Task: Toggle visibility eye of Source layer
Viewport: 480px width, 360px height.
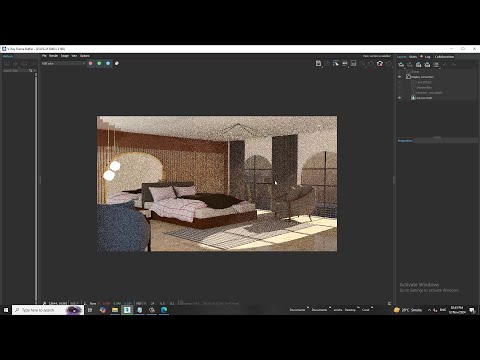Action: pos(400,98)
